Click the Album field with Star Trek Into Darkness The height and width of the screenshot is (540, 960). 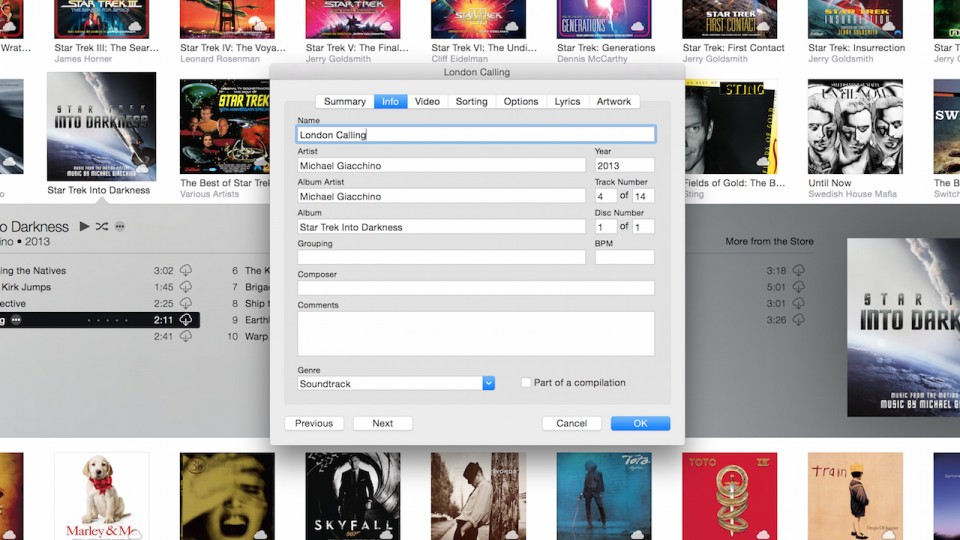pos(441,227)
